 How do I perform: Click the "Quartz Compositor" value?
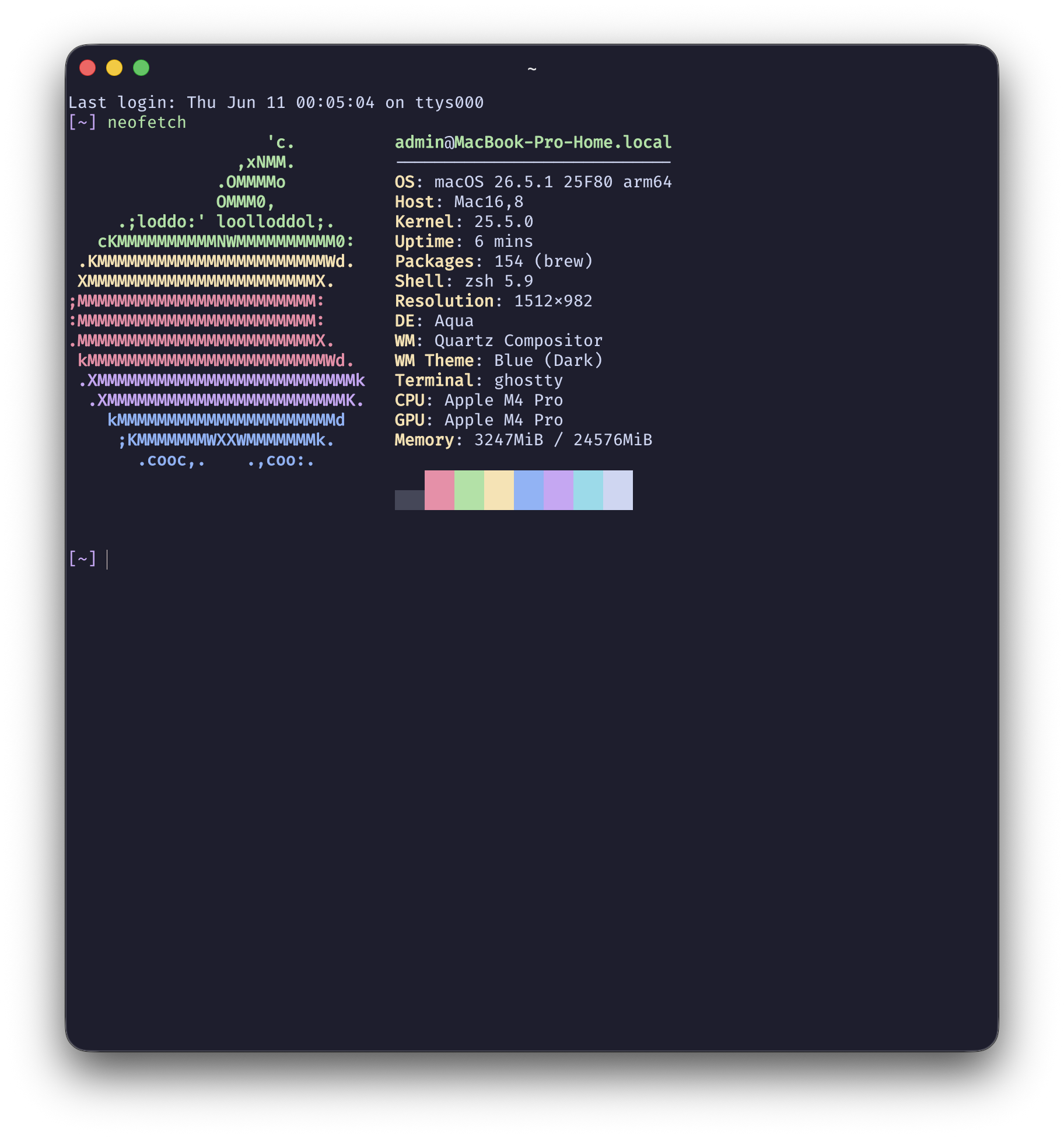tap(519, 341)
